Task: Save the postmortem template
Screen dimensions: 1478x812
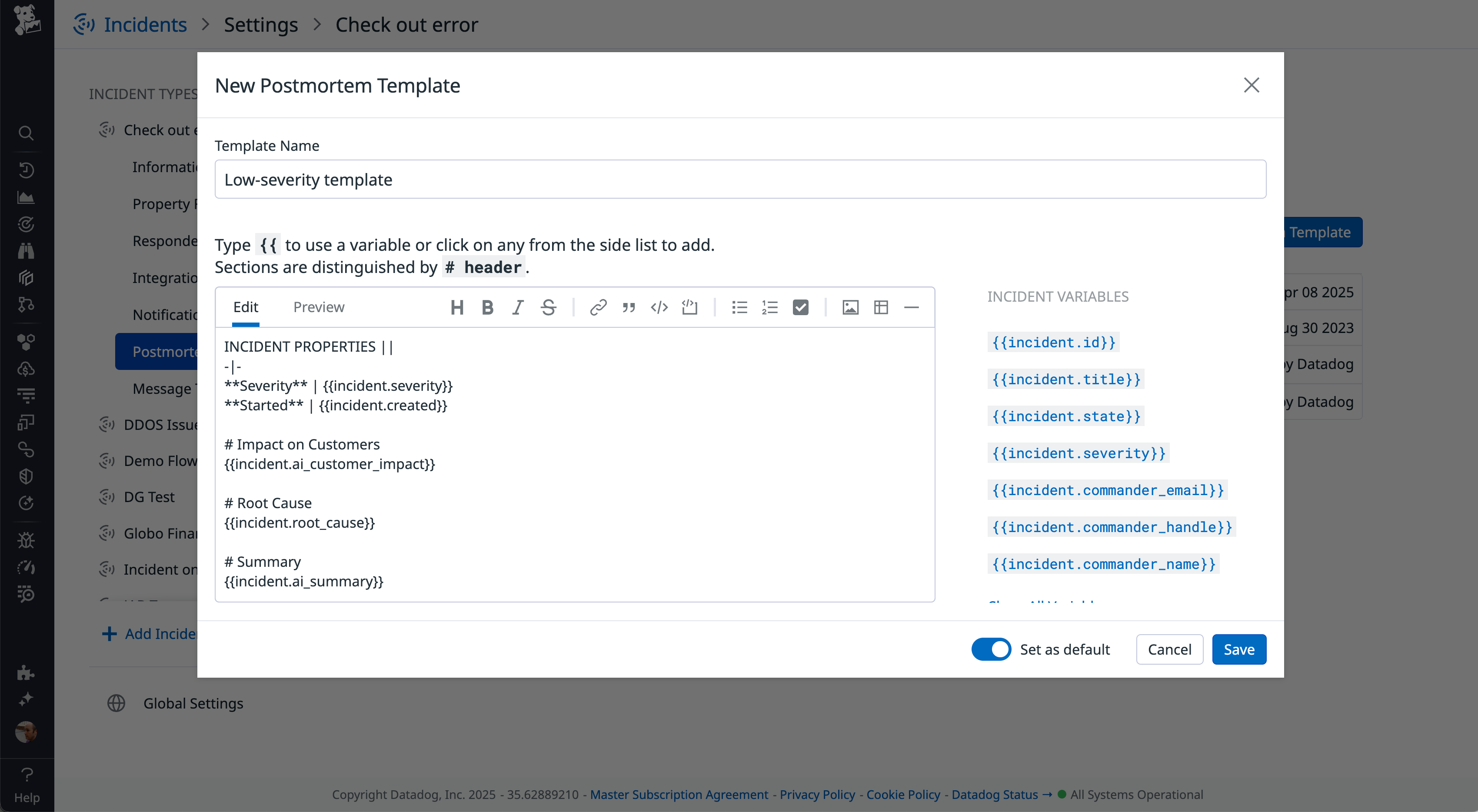Action: (x=1239, y=649)
